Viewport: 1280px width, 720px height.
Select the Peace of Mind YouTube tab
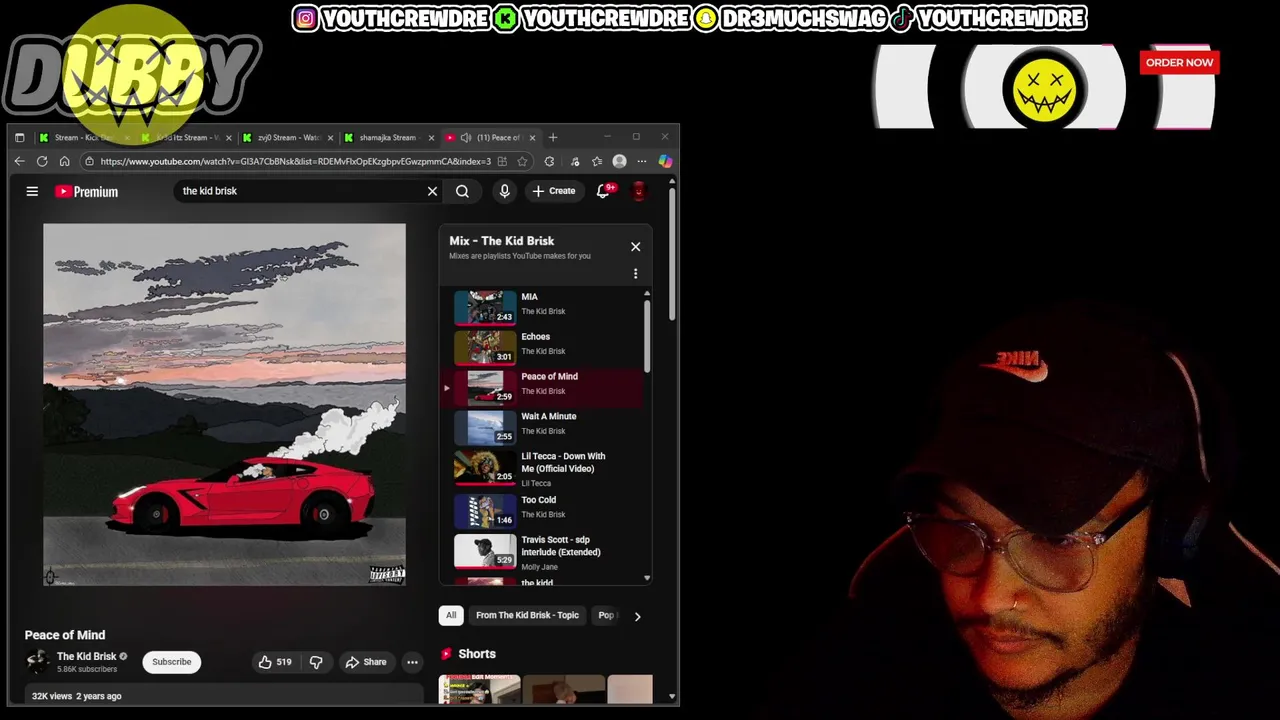pyautogui.click(x=490, y=137)
